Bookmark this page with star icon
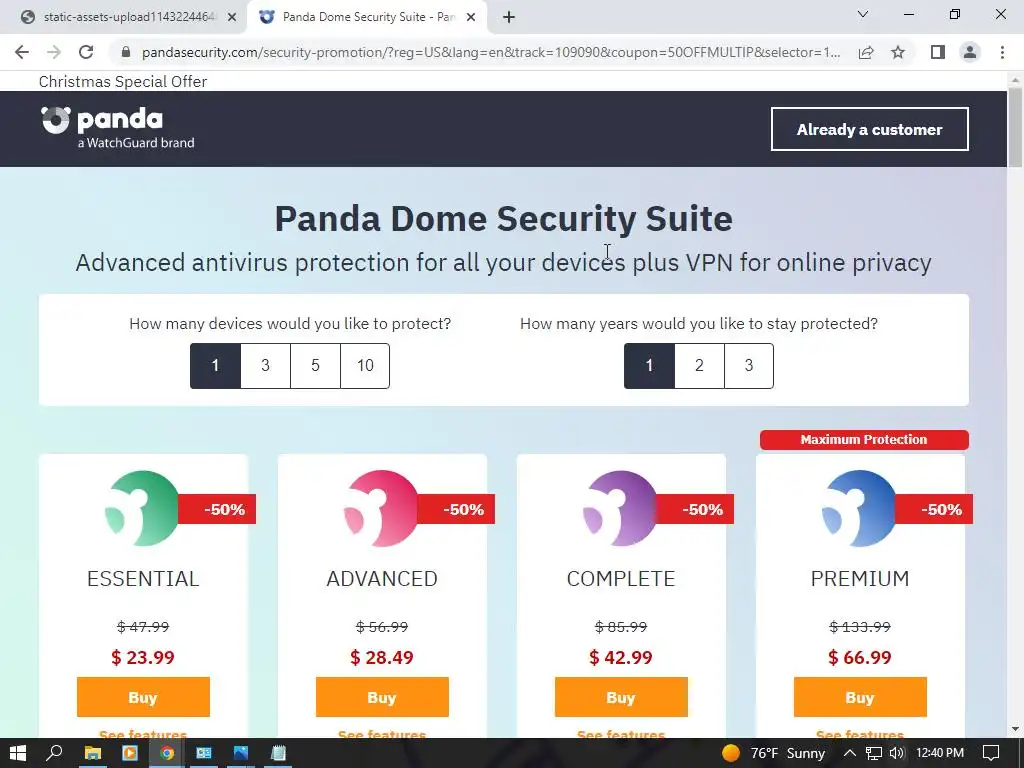Screen dimensions: 1024x768 [x=899, y=52]
